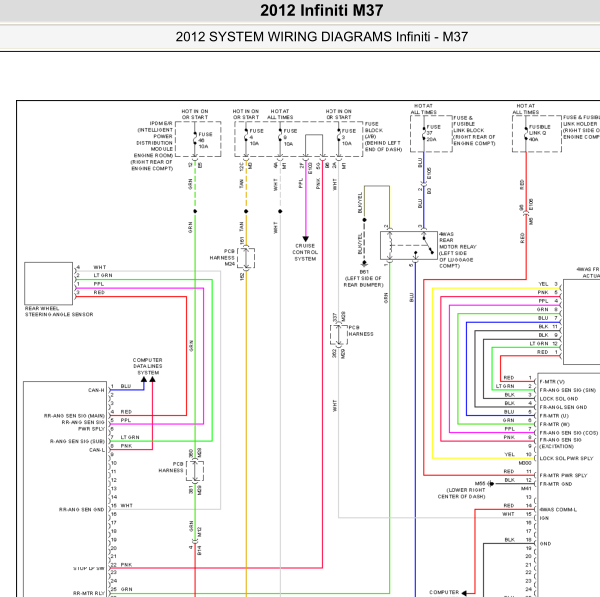Click the "FR-MTR (W)" label
Viewport: 600px width, 597px height.
pos(554,424)
